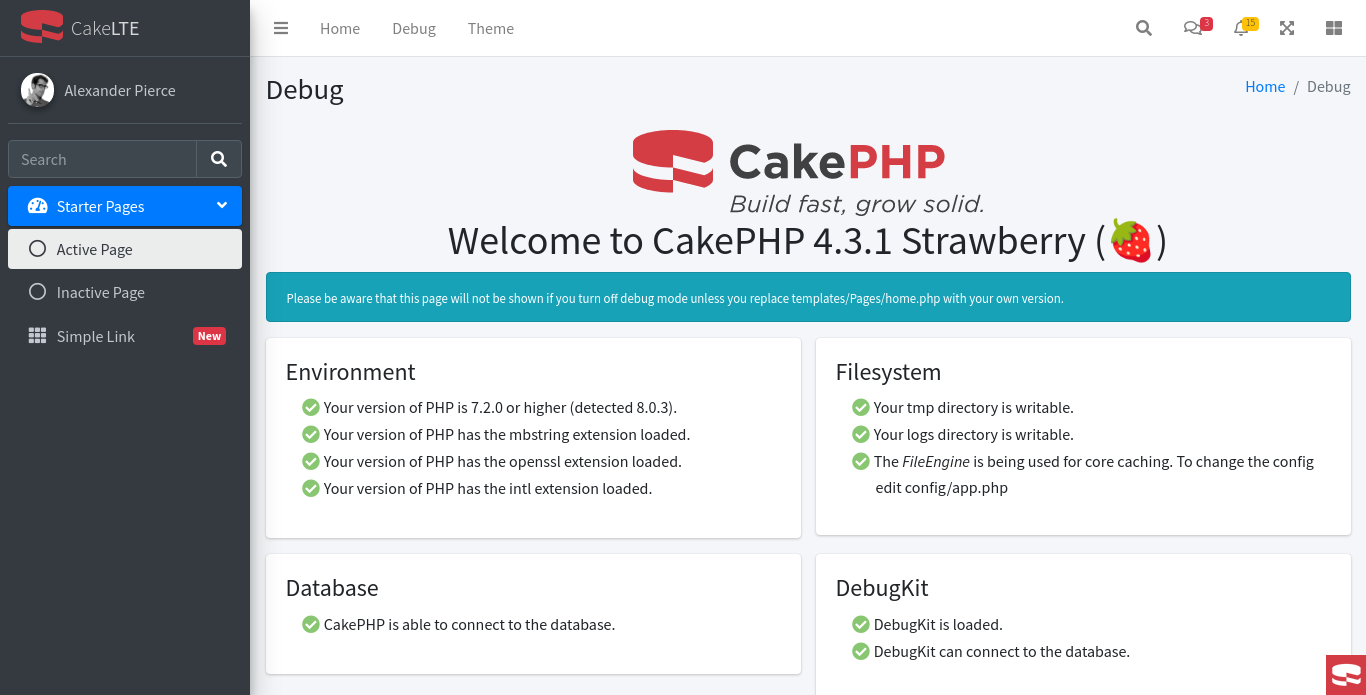Click 'detected 8.0.3' PHP version line
Screen dimensions: 1366x695
point(500,407)
